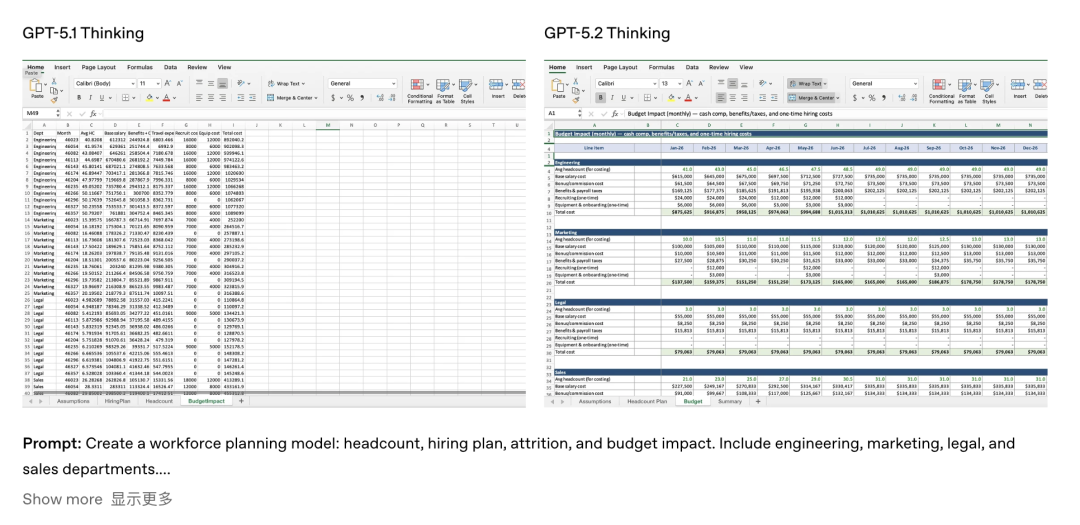Switch to Summary sheet tab in GPT-5.2 workbook
This screenshot has height=525, width=1080.
(730, 401)
